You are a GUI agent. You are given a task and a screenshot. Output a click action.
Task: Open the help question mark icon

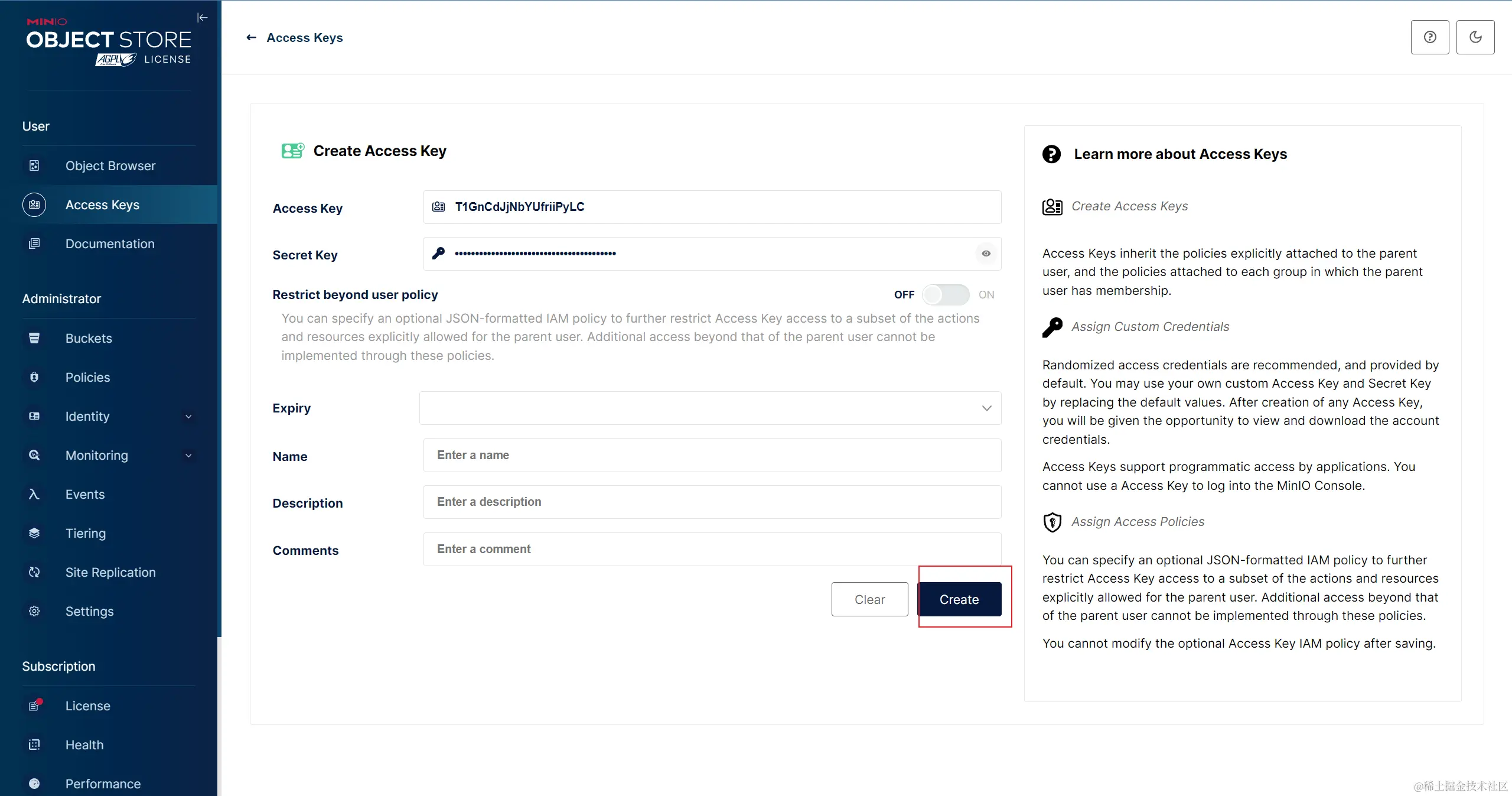point(1430,37)
